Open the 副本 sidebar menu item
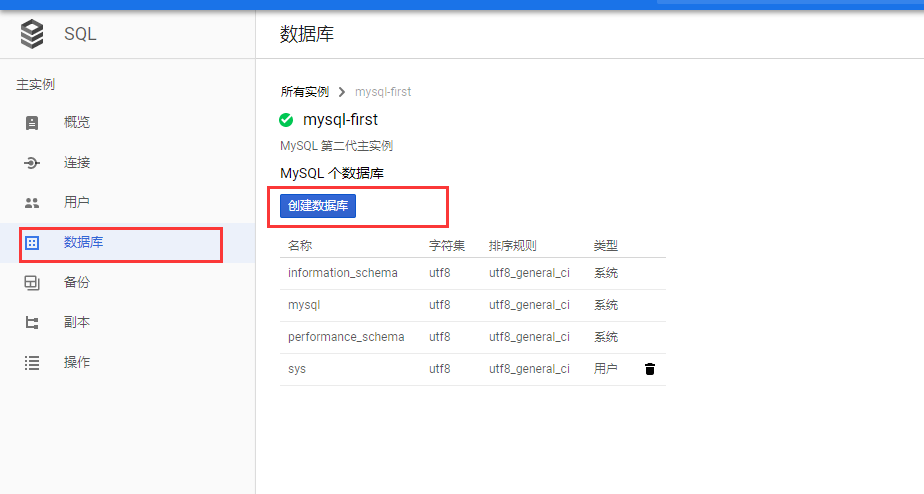 pyautogui.click(x=127, y=322)
